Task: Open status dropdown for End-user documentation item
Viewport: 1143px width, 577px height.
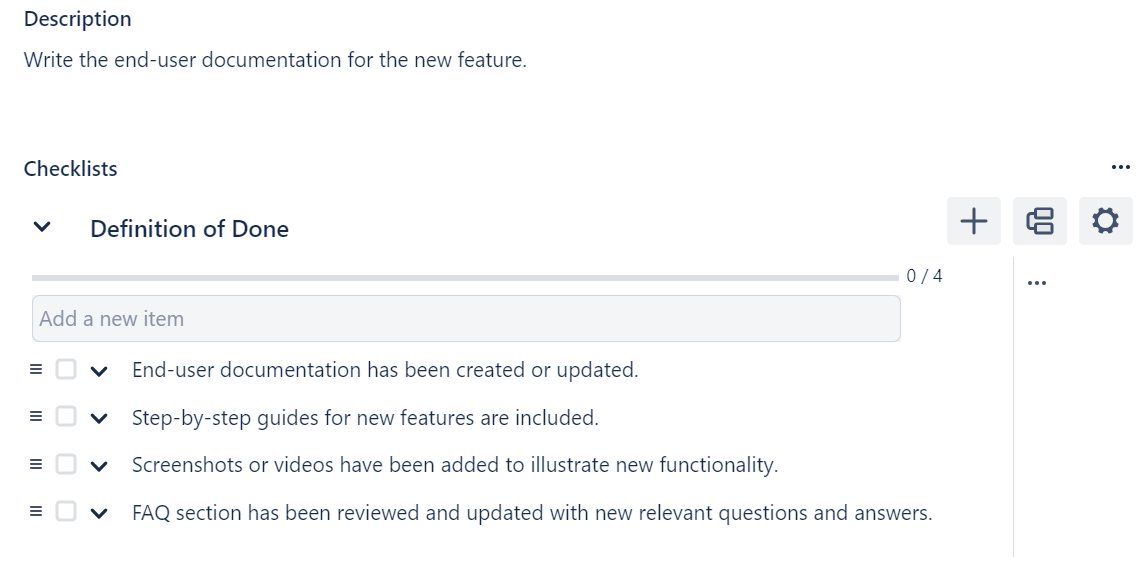Action: point(99,369)
